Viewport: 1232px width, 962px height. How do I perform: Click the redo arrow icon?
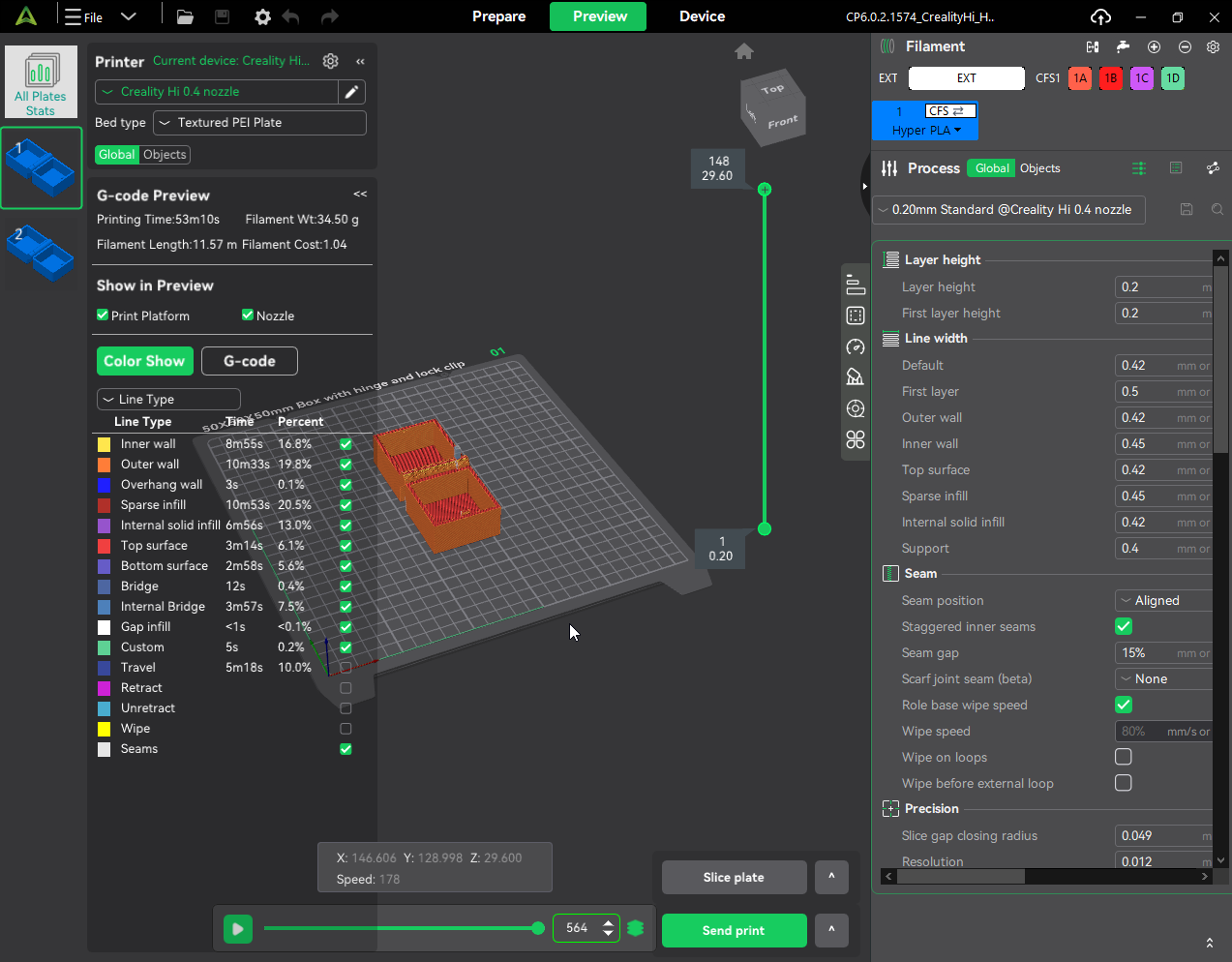coord(329,16)
